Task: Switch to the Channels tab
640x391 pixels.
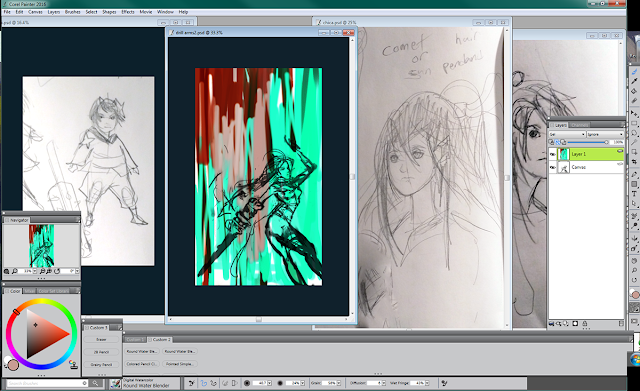Action: [x=579, y=125]
